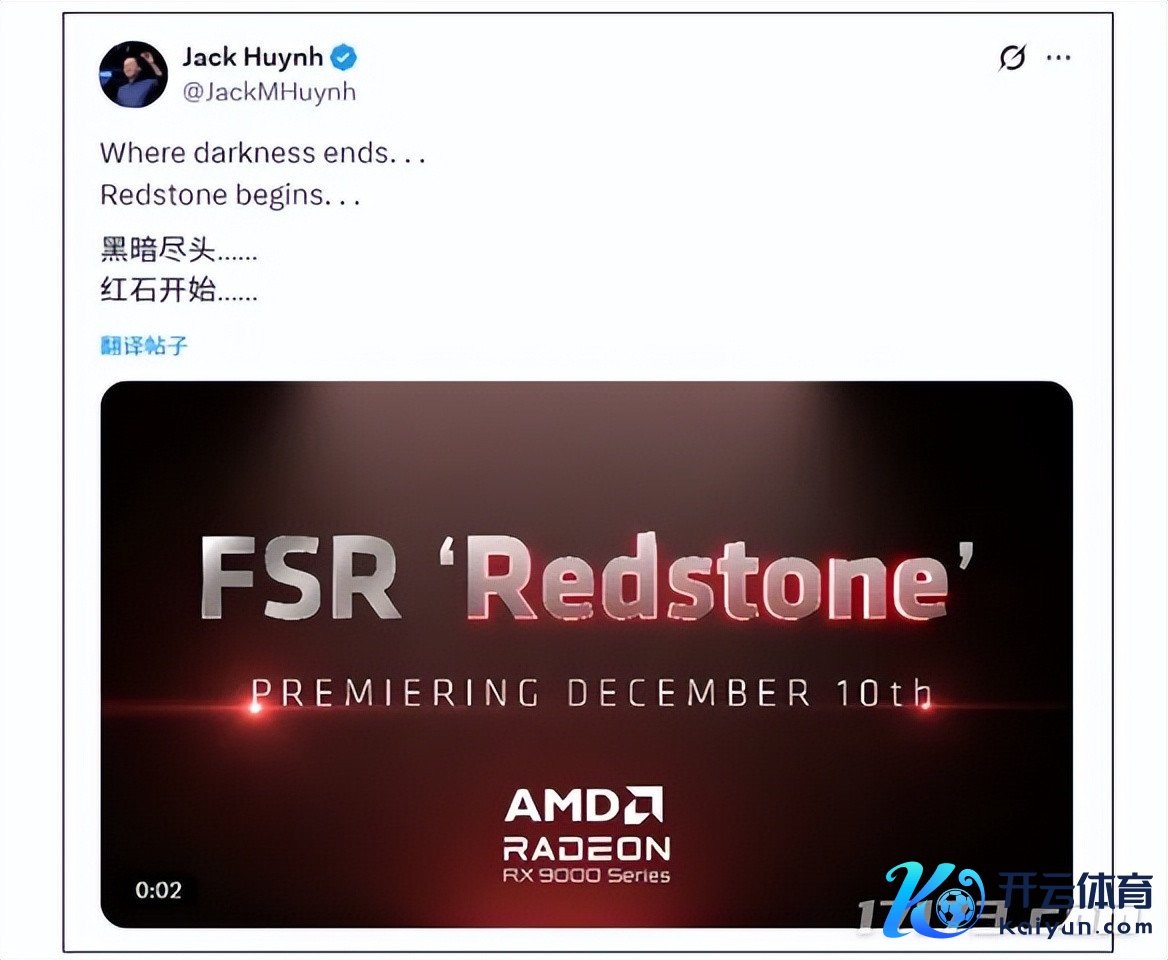Screen dimensions: 1168x960
Task: Open Jack Huynh's profile avatar
Action: 133,74
